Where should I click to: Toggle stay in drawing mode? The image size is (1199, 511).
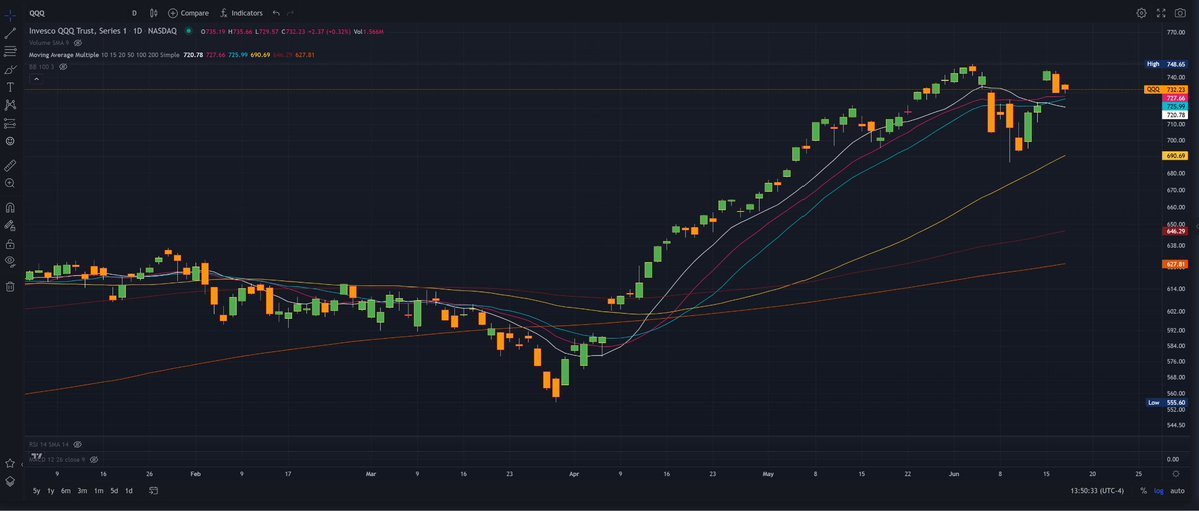click(10, 226)
